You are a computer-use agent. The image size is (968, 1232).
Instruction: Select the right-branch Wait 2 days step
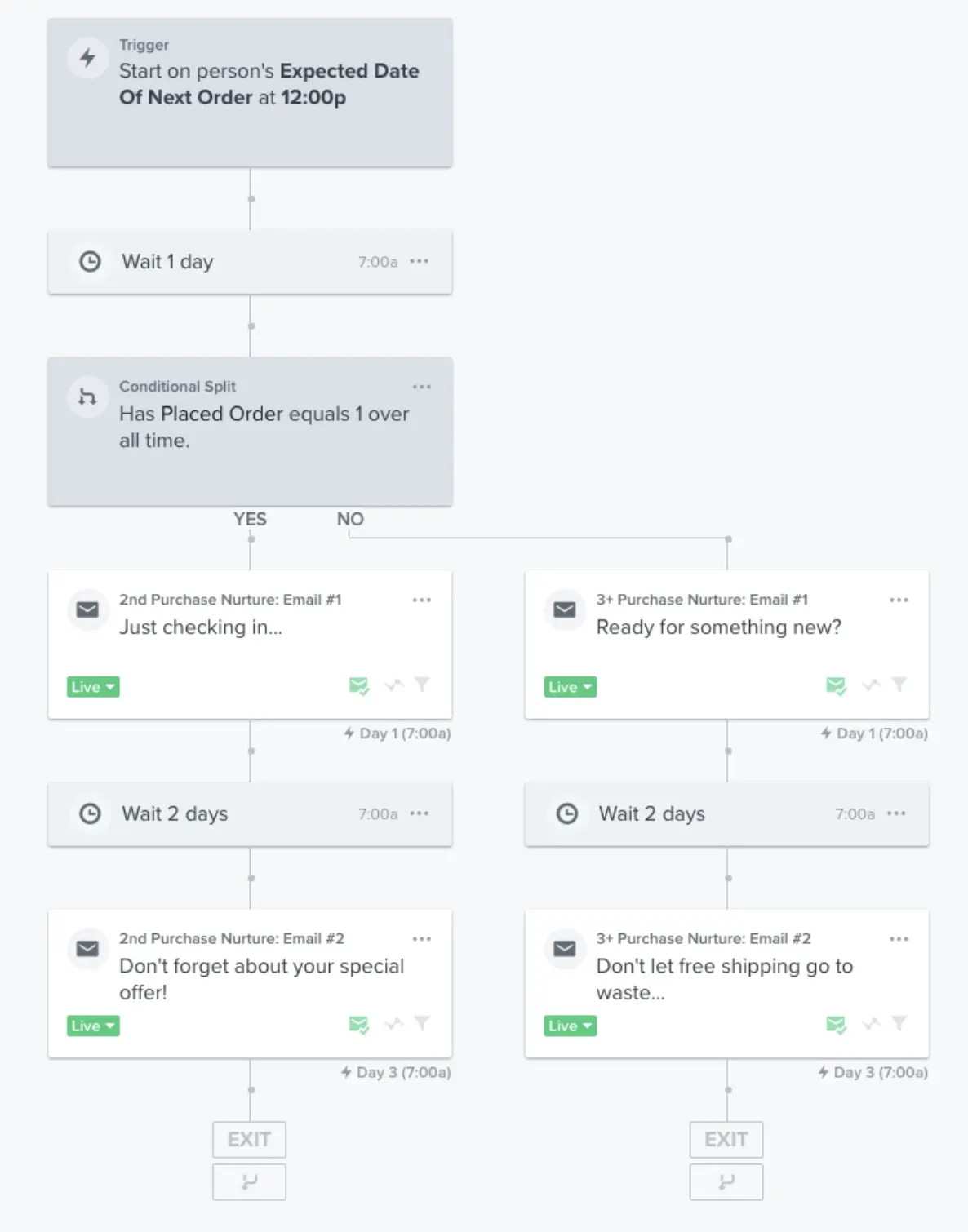click(x=726, y=813)
